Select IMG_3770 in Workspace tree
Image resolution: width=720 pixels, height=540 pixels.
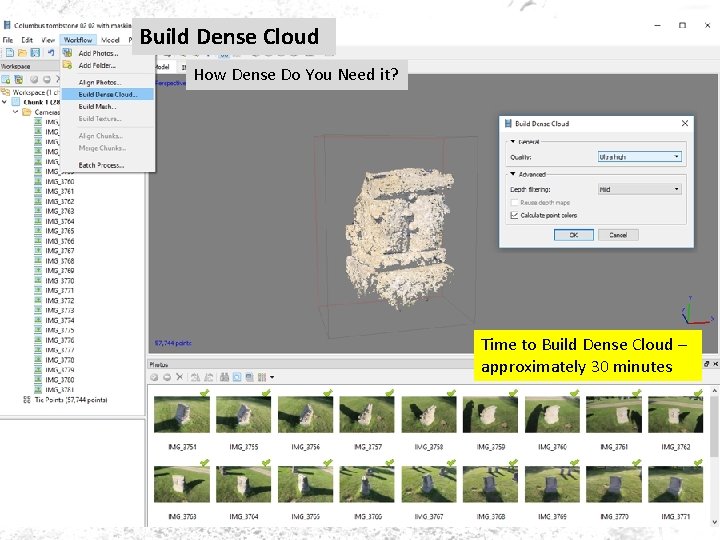pyautogui.click(x=60, y=281)
